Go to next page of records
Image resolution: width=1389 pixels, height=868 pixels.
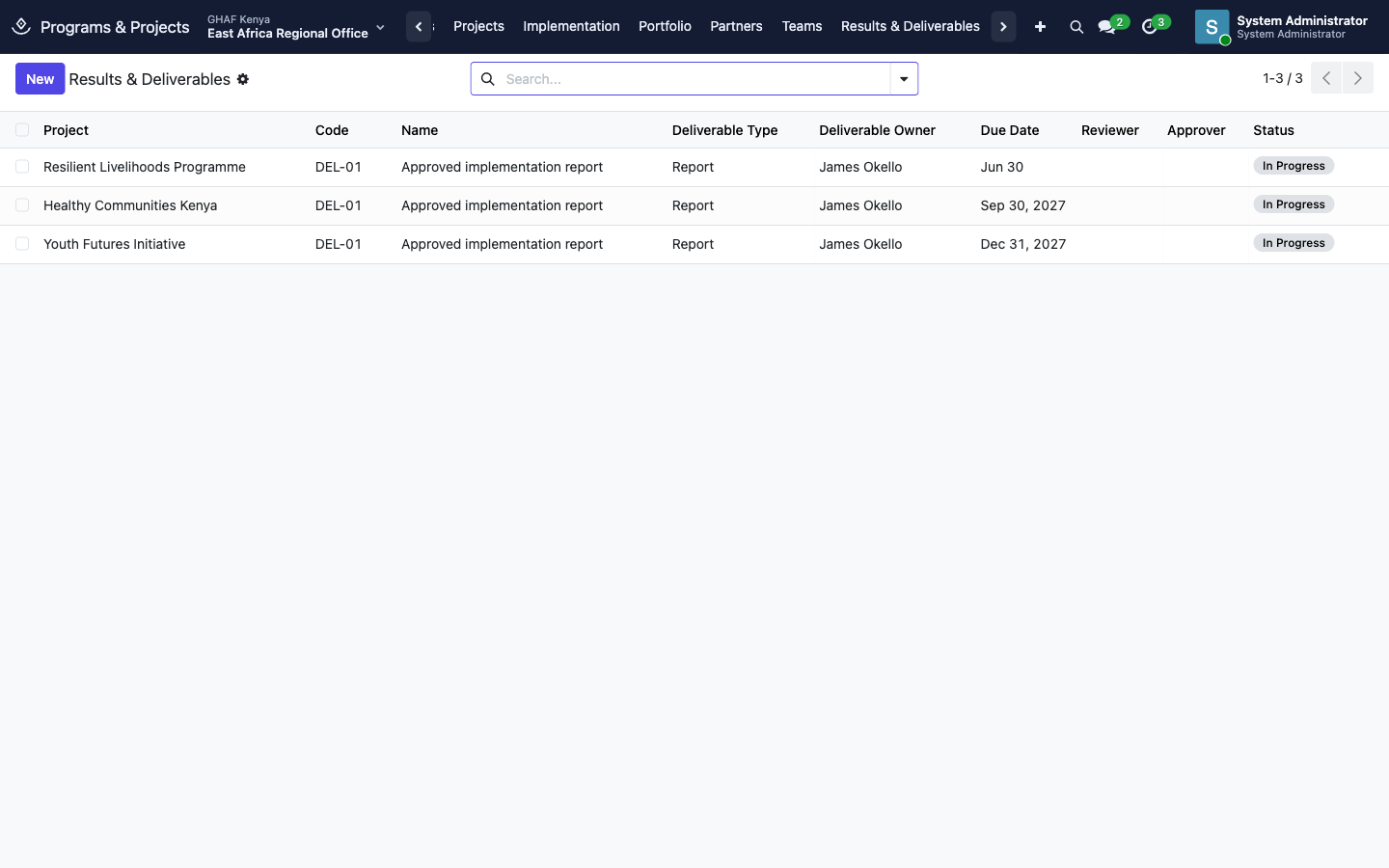1358,78
